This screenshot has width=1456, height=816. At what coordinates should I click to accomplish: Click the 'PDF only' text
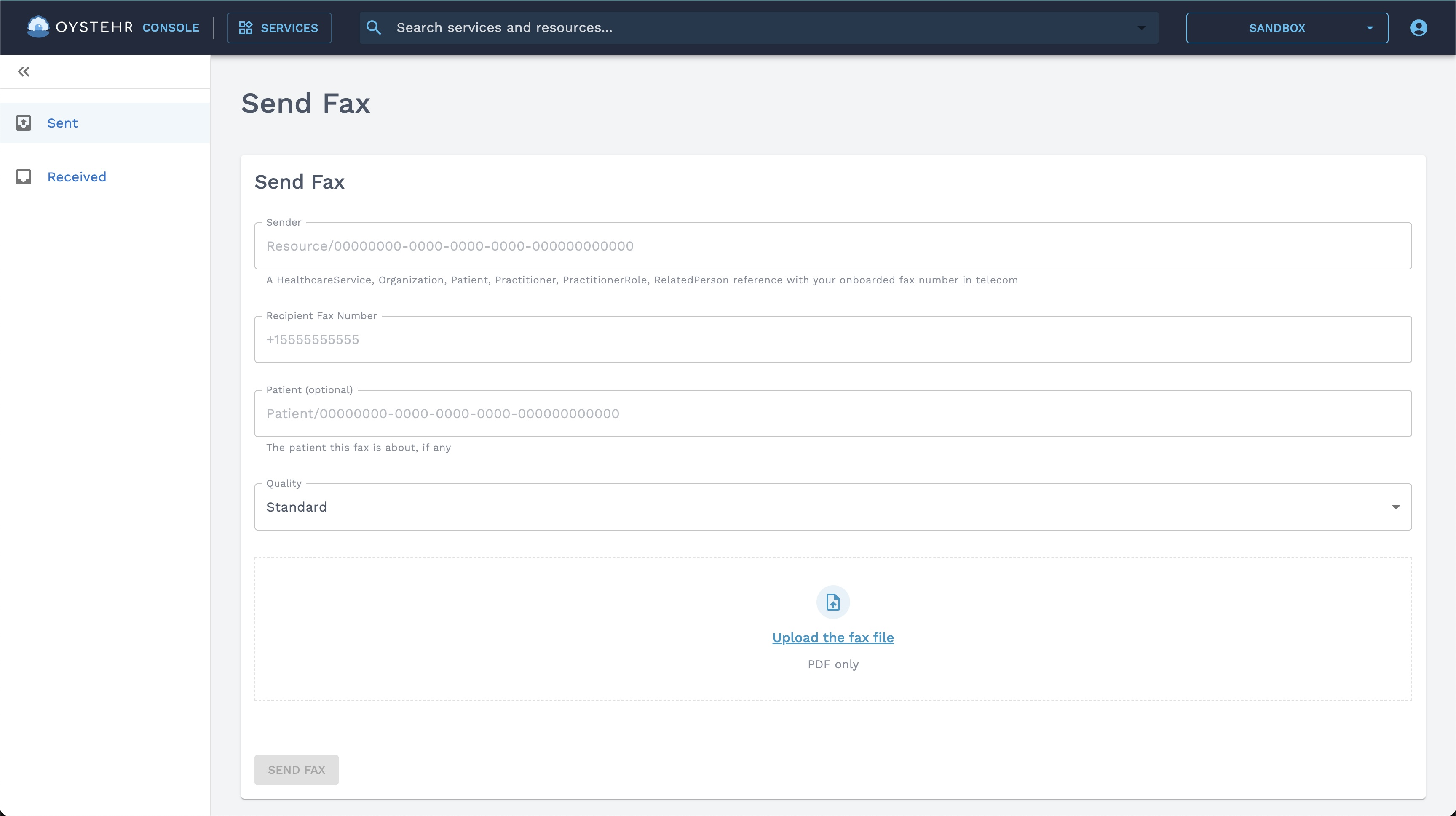pos(833,664)
